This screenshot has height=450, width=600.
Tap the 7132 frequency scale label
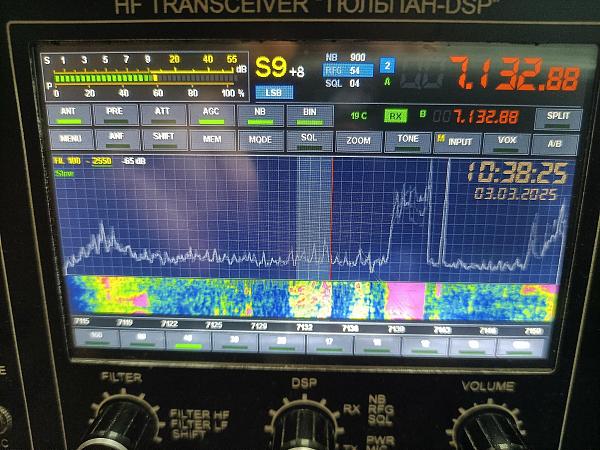coord(305,327)
